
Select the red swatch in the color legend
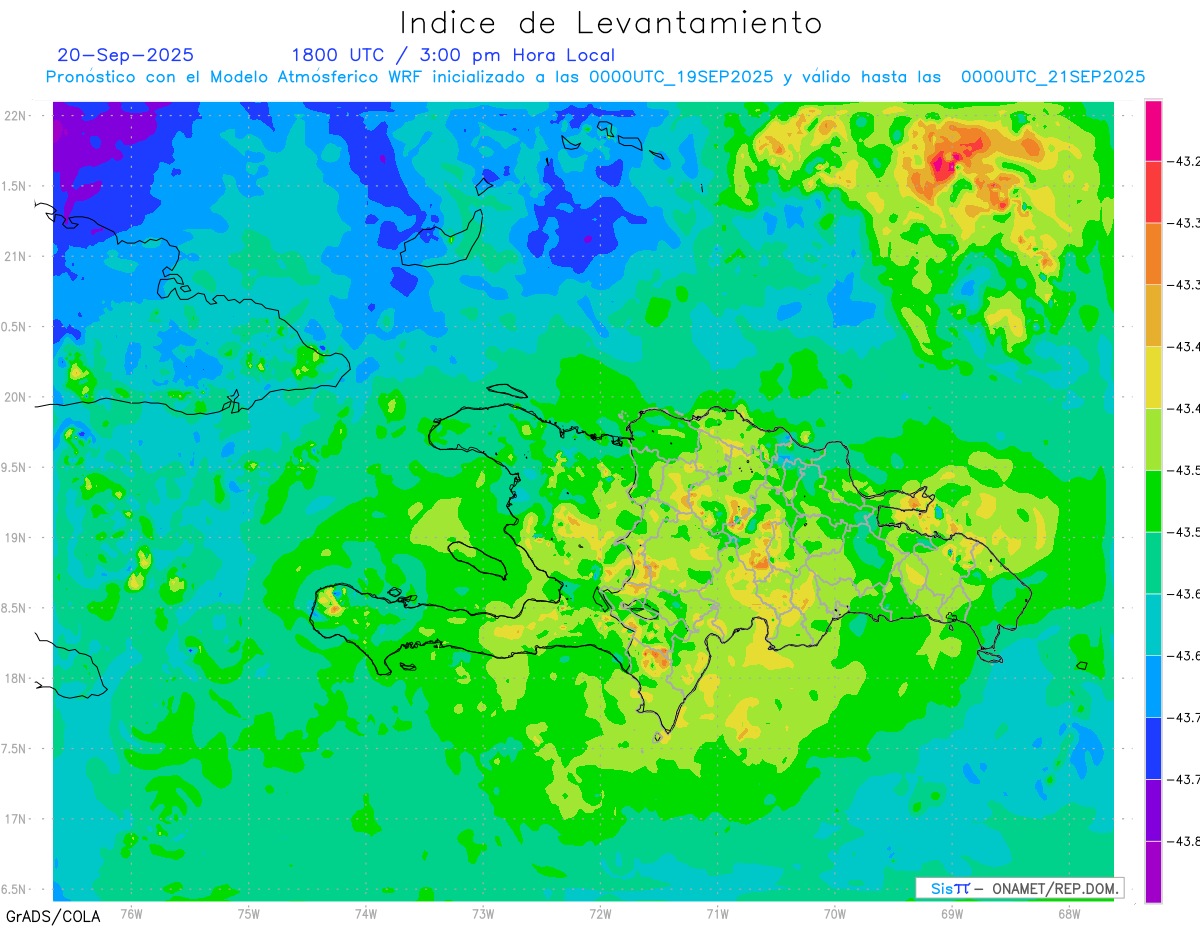[x=1153, y=192]
